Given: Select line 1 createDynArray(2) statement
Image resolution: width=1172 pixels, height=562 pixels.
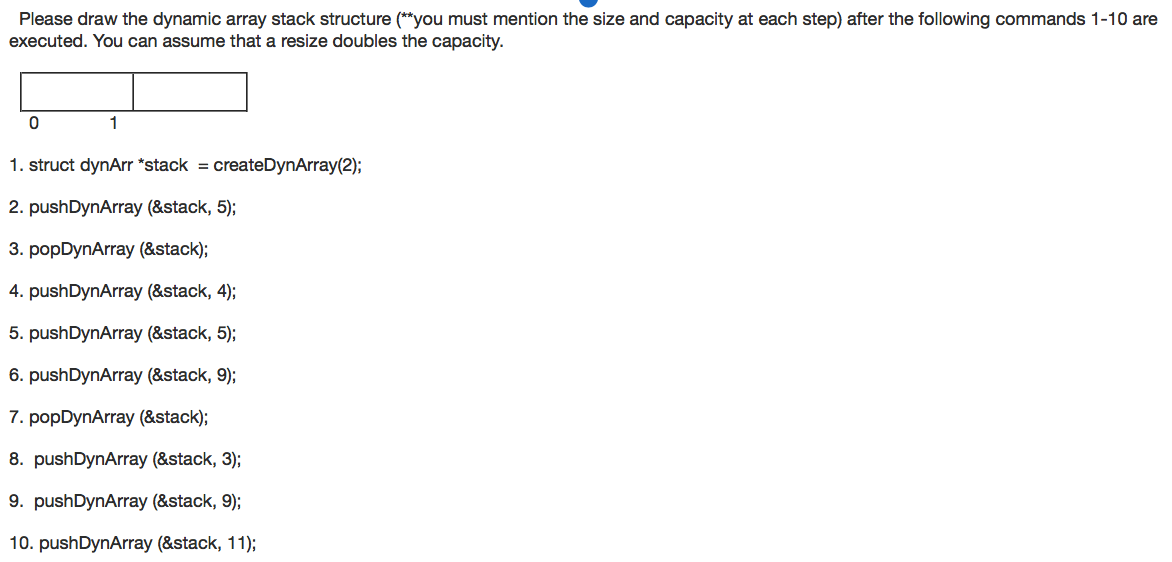Looking at the screenshot, I should point(185,166).
